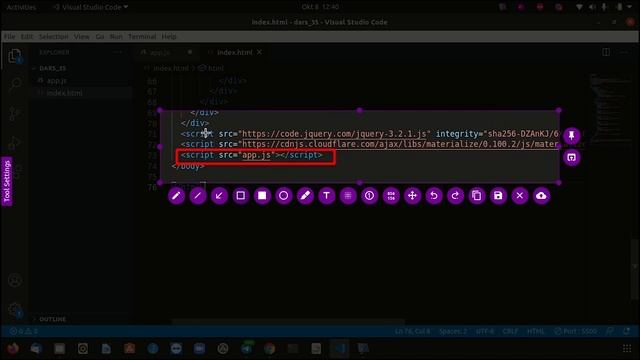Open the Search view in activity bar
Screen dimensions: 640x360
pyautogui.click(x=15, y=84)
